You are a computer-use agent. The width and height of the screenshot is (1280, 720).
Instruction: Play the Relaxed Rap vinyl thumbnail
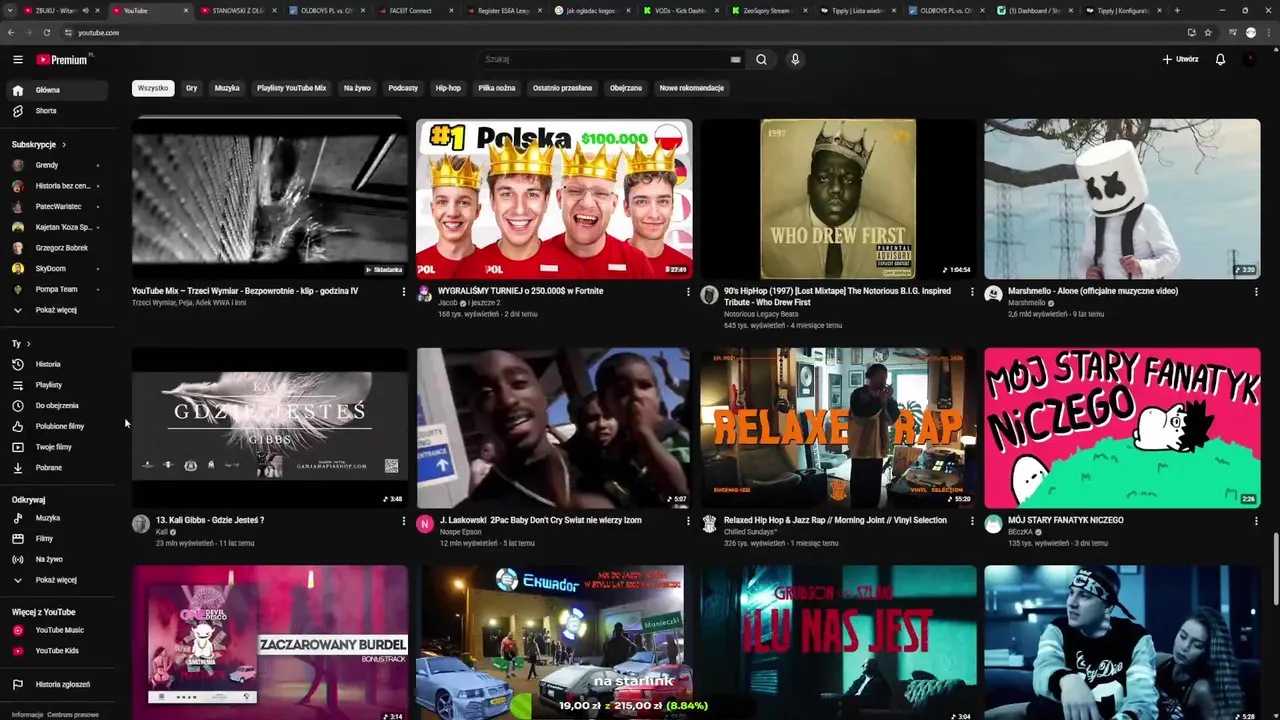point(838,428)
